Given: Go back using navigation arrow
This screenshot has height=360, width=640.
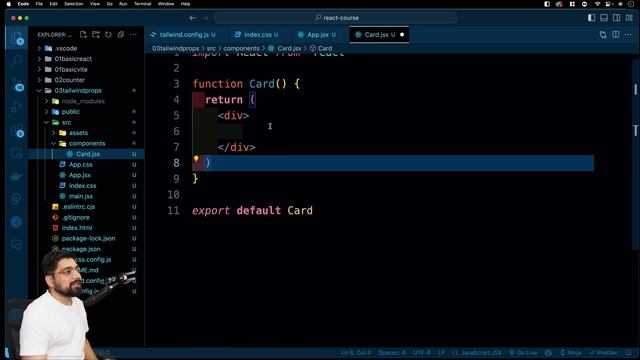Looking at the screenshot, I should [193, 18].
